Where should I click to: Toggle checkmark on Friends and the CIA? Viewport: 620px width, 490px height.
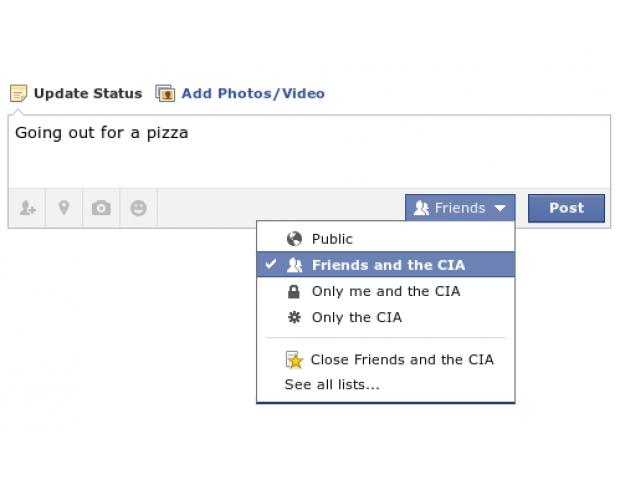(270, 264)
